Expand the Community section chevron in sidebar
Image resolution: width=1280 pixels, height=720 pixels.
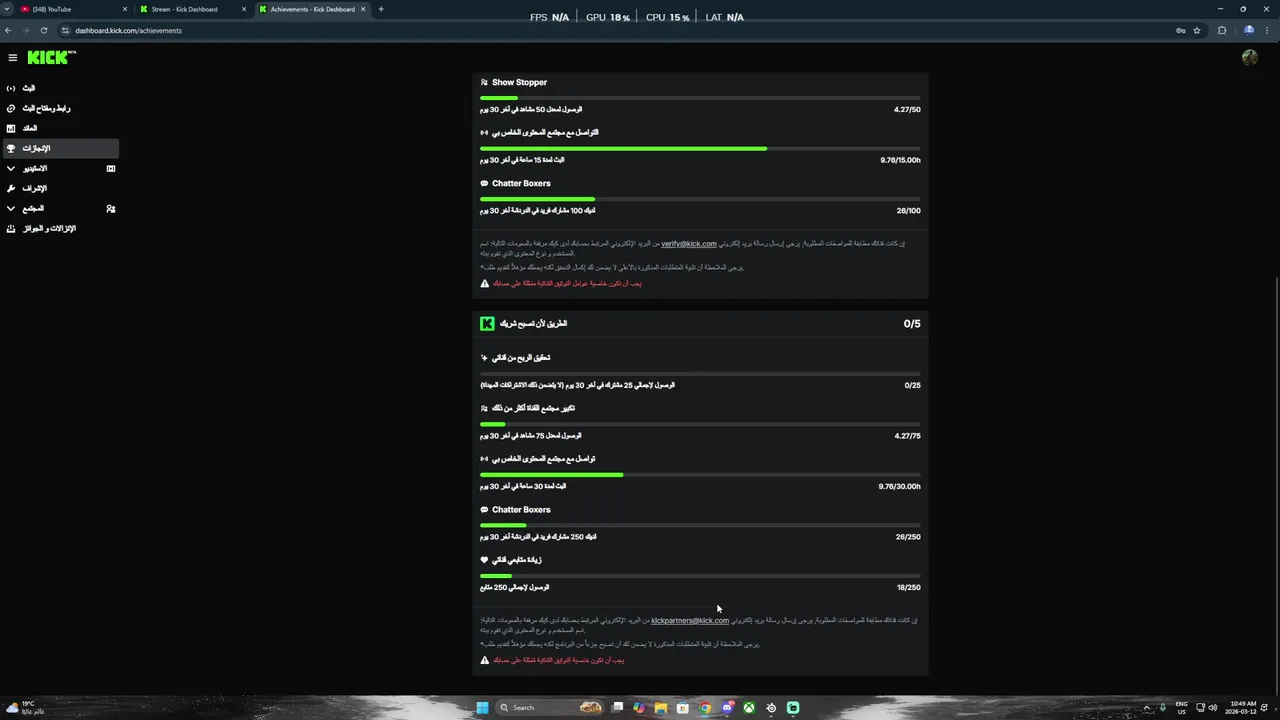(11, 208)
